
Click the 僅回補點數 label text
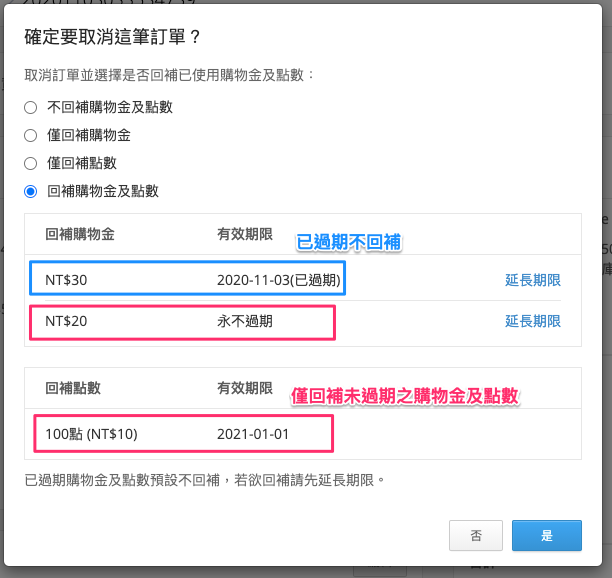click(x=82, y=164)
